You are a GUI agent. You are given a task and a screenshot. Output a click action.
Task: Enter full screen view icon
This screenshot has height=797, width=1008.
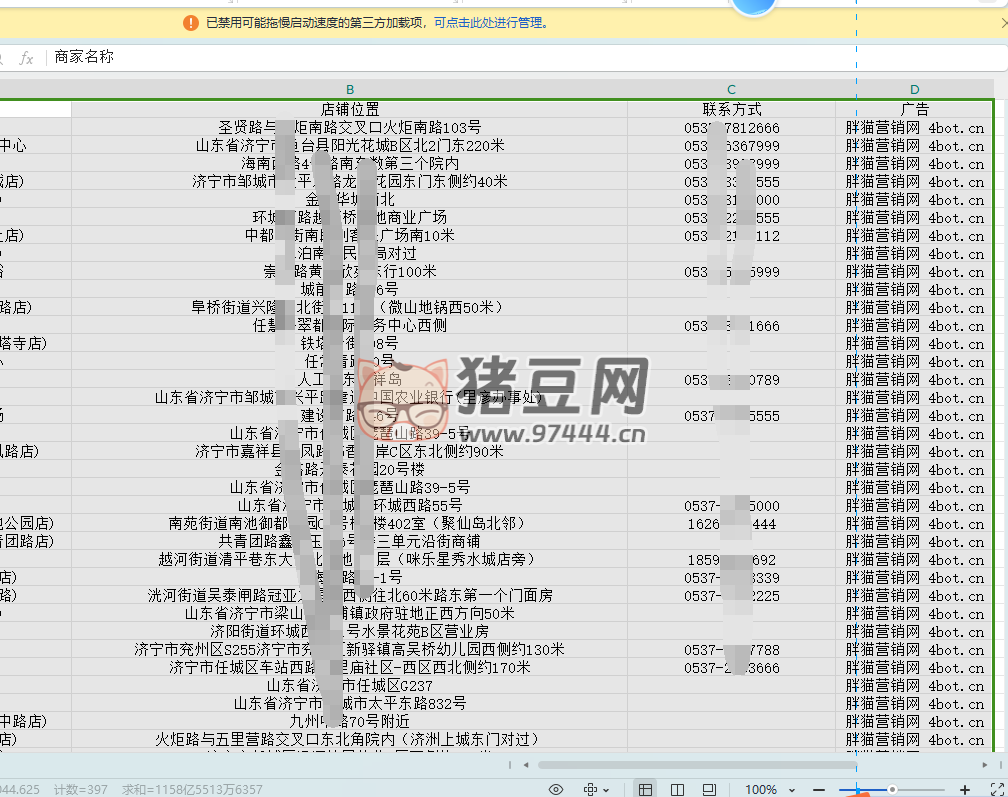(996, 790)
